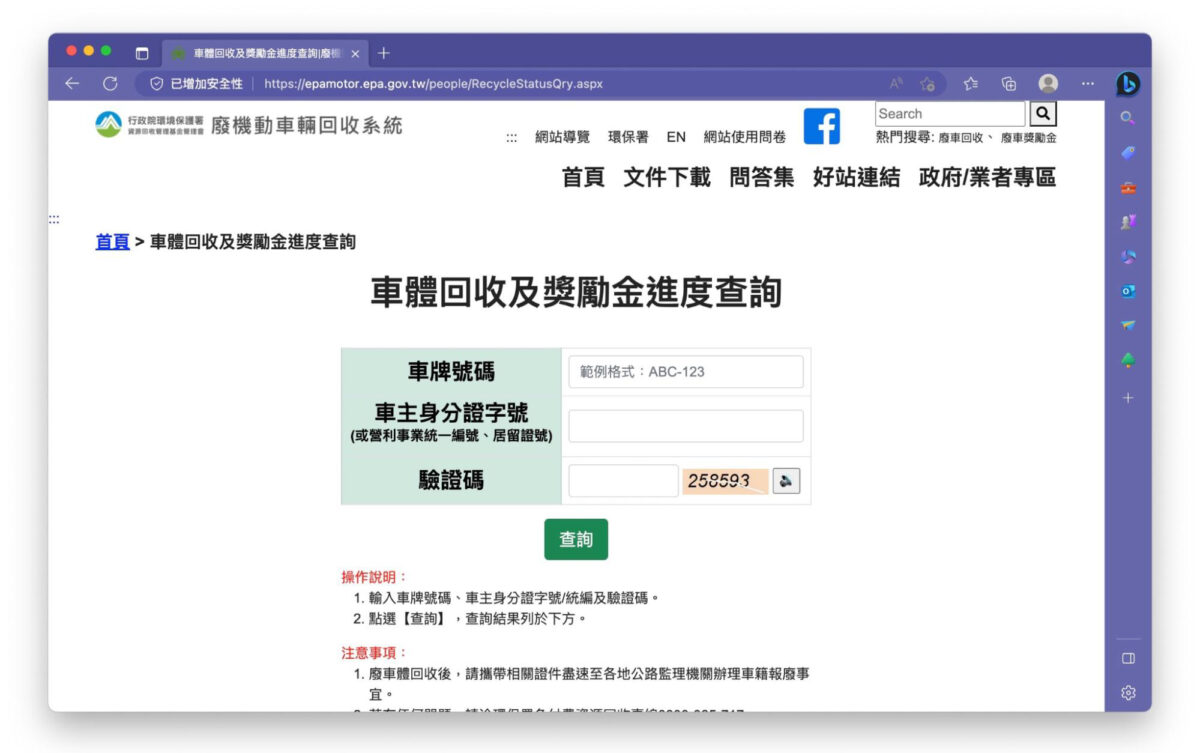Open the sidebar paper plane Drop icon
Image resolution: width=1200 pixels, height=753 pixels.
pos(1128,325)
